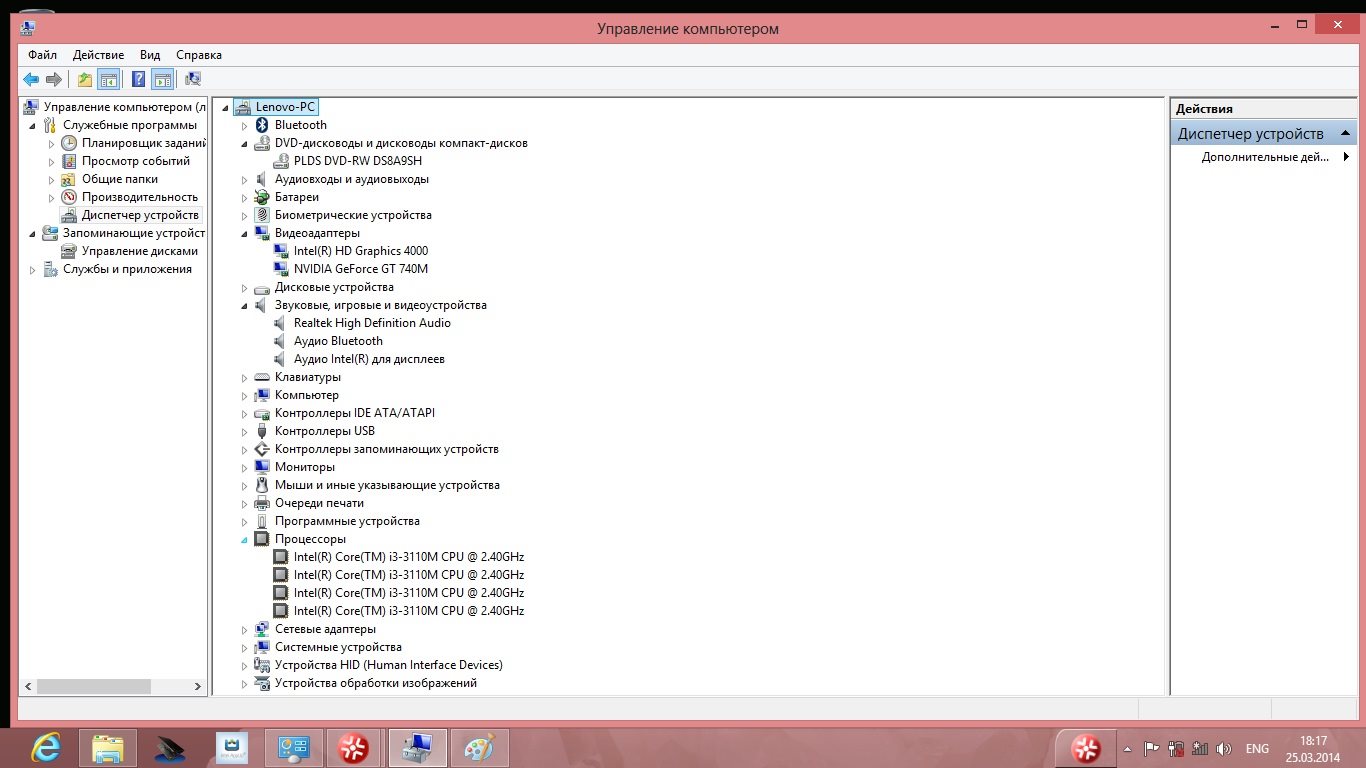The image size is (1366, 768).
Task: Expand Сетевые адаптеры category
Action: pos(244,629)
